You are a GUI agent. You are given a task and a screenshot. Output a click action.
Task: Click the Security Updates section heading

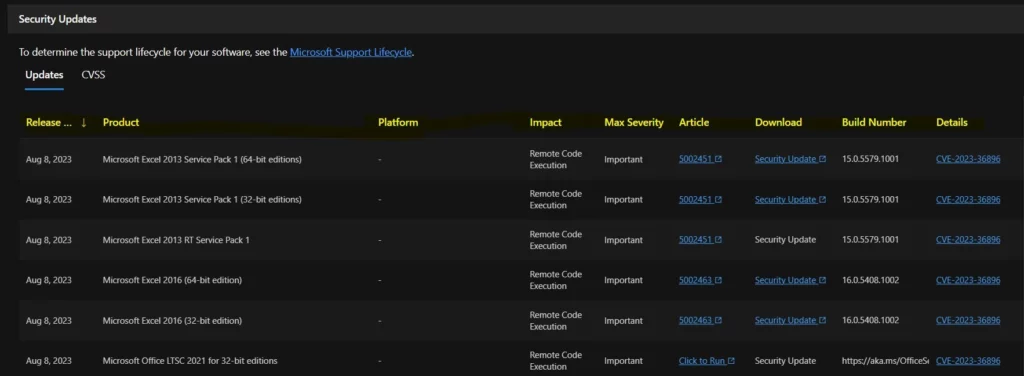[57, 20]
